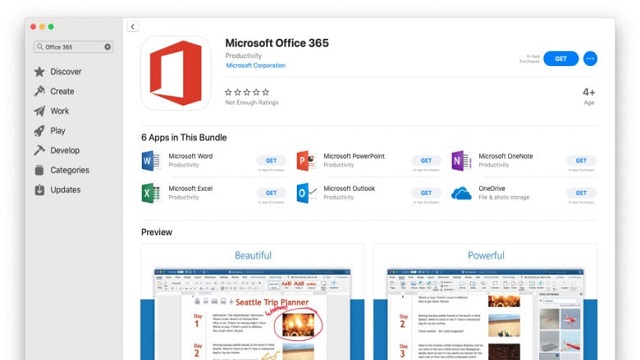The width and height of the screenshot is (640, 360).
Task: Click the Discover star icon
Action: pyautogui.click(x=40, y=72)
